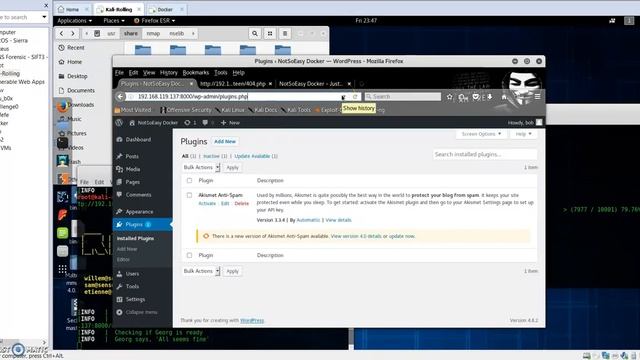The height and width of the screenshot is (360, 640).
Task: Bookmark this page with the star icon
Action: click(449, 97)
